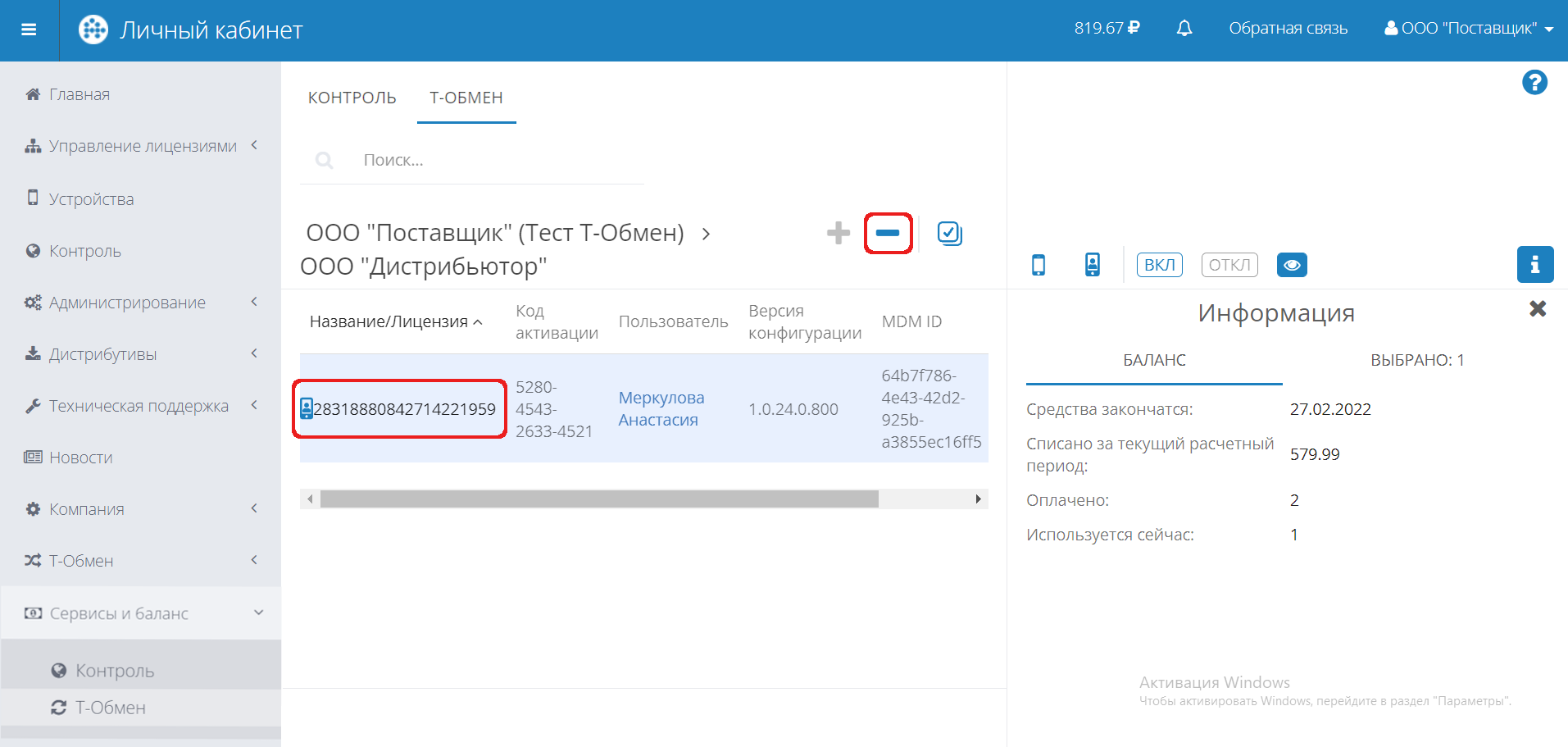Click the blue help question mark icon
Image resolution: width=1568 pixels, height=747 pixels.
tap(1534, 83)
